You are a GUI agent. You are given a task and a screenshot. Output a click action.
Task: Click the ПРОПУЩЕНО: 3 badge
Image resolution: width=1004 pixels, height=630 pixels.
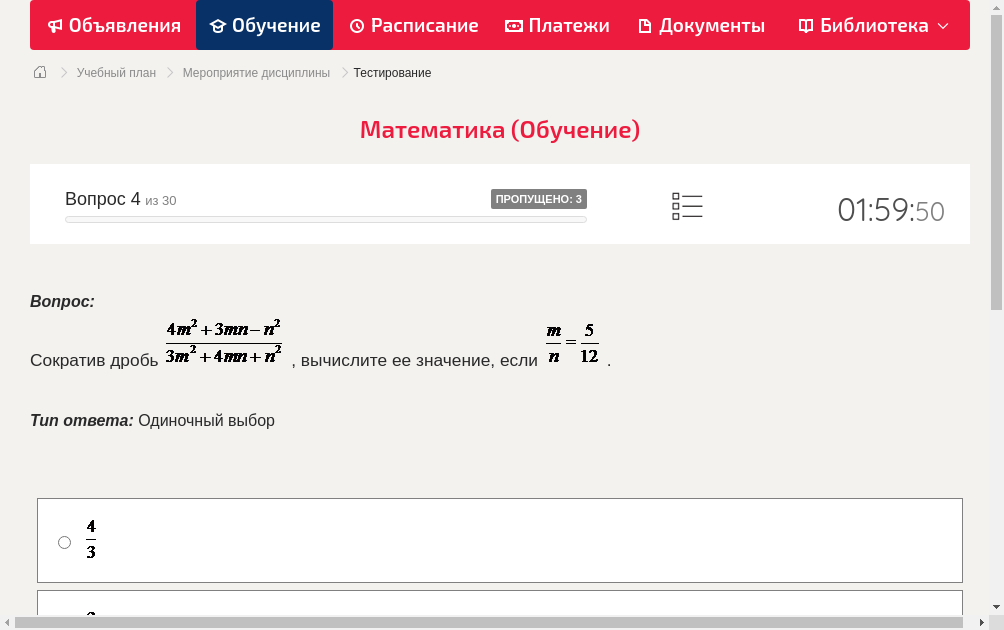(x=540, y=198)
